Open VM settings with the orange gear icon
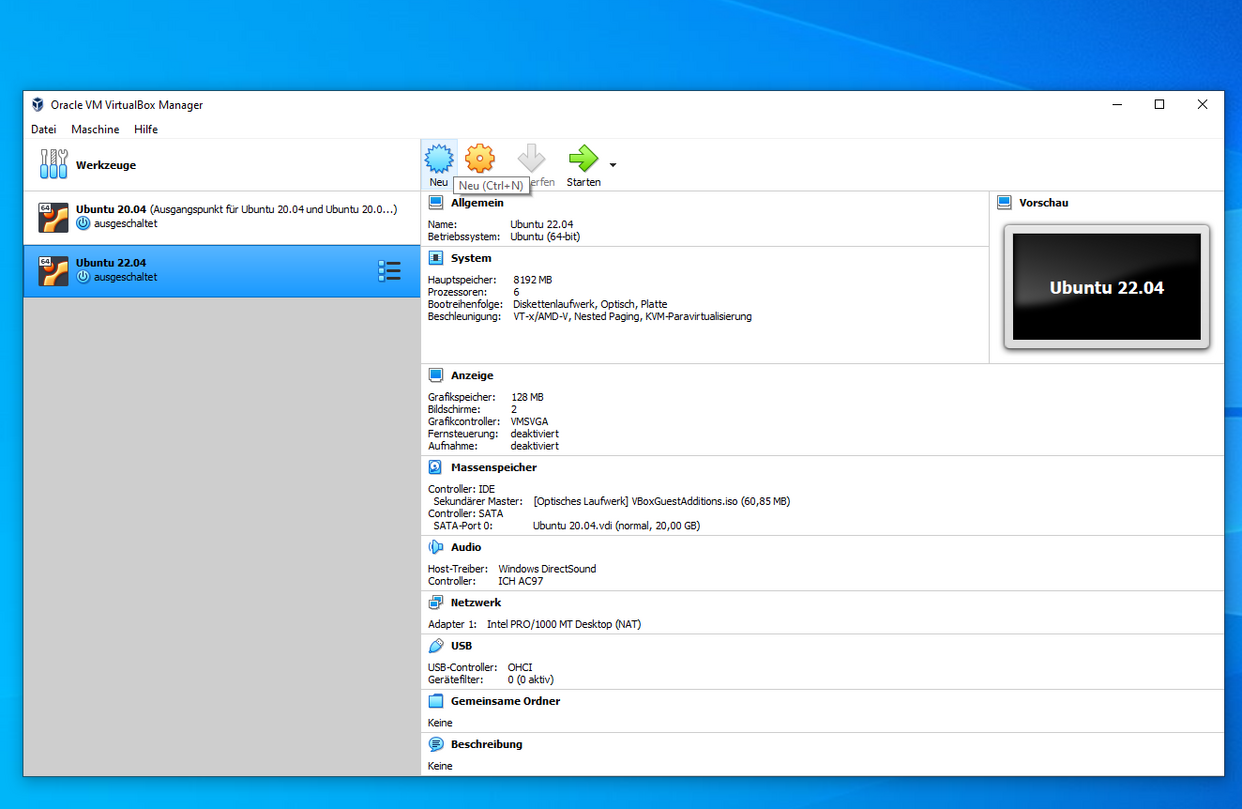The height and width of the screenshot is (809, 1242). pos(480,159)
